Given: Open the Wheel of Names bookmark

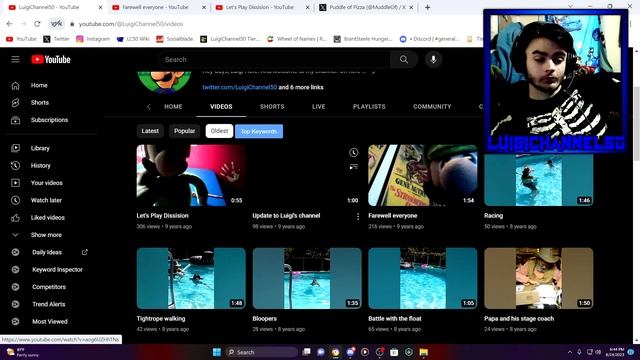Looking at the screenshot, I should 296,39.
